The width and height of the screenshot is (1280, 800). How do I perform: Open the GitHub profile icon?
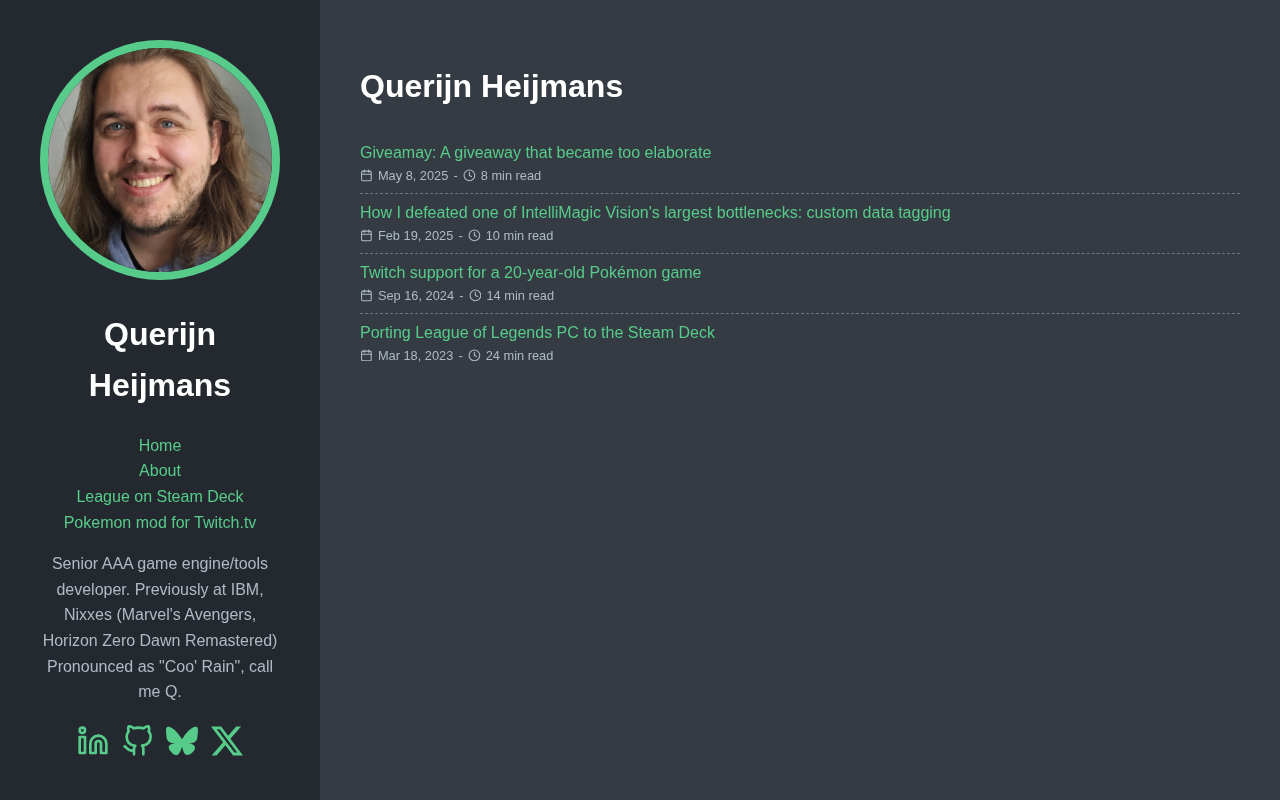pos(138,740)
